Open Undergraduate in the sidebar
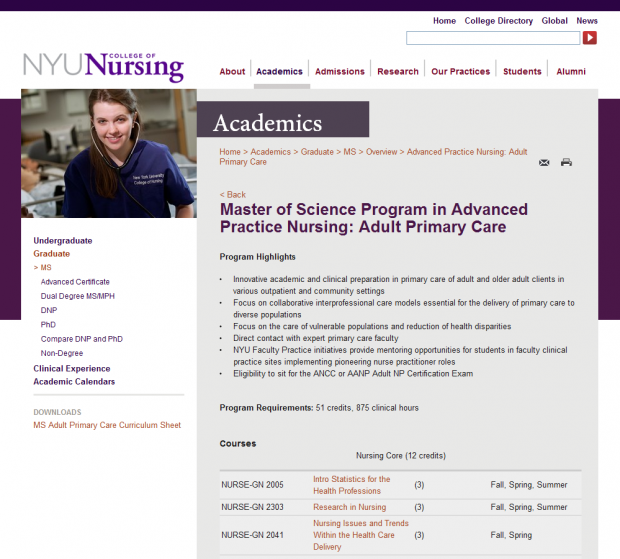 [x=62, y=241]
